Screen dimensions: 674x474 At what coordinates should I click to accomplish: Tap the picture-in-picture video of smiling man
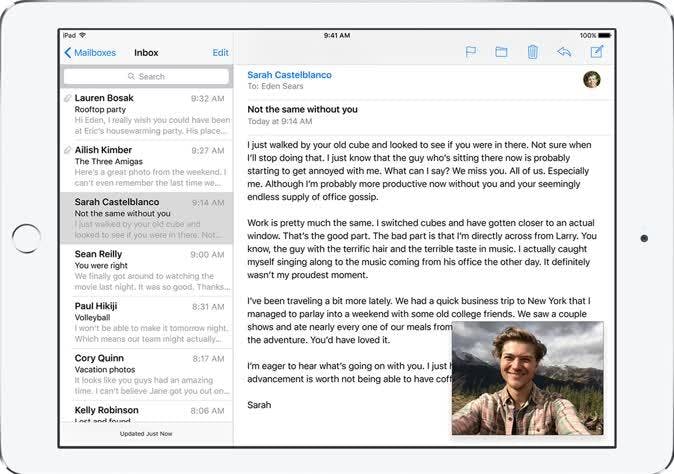[528, 378]
